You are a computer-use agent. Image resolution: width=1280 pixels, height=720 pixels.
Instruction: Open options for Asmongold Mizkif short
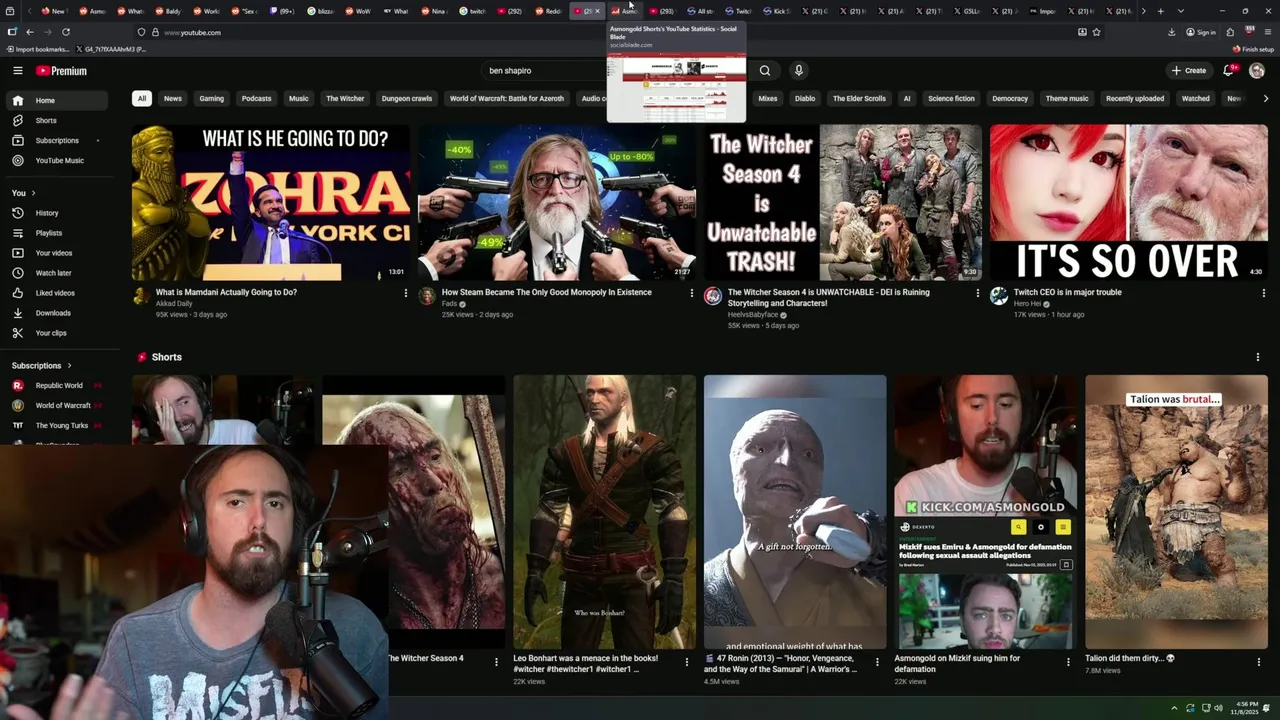pyautogui.click(x=1068, y=662)
